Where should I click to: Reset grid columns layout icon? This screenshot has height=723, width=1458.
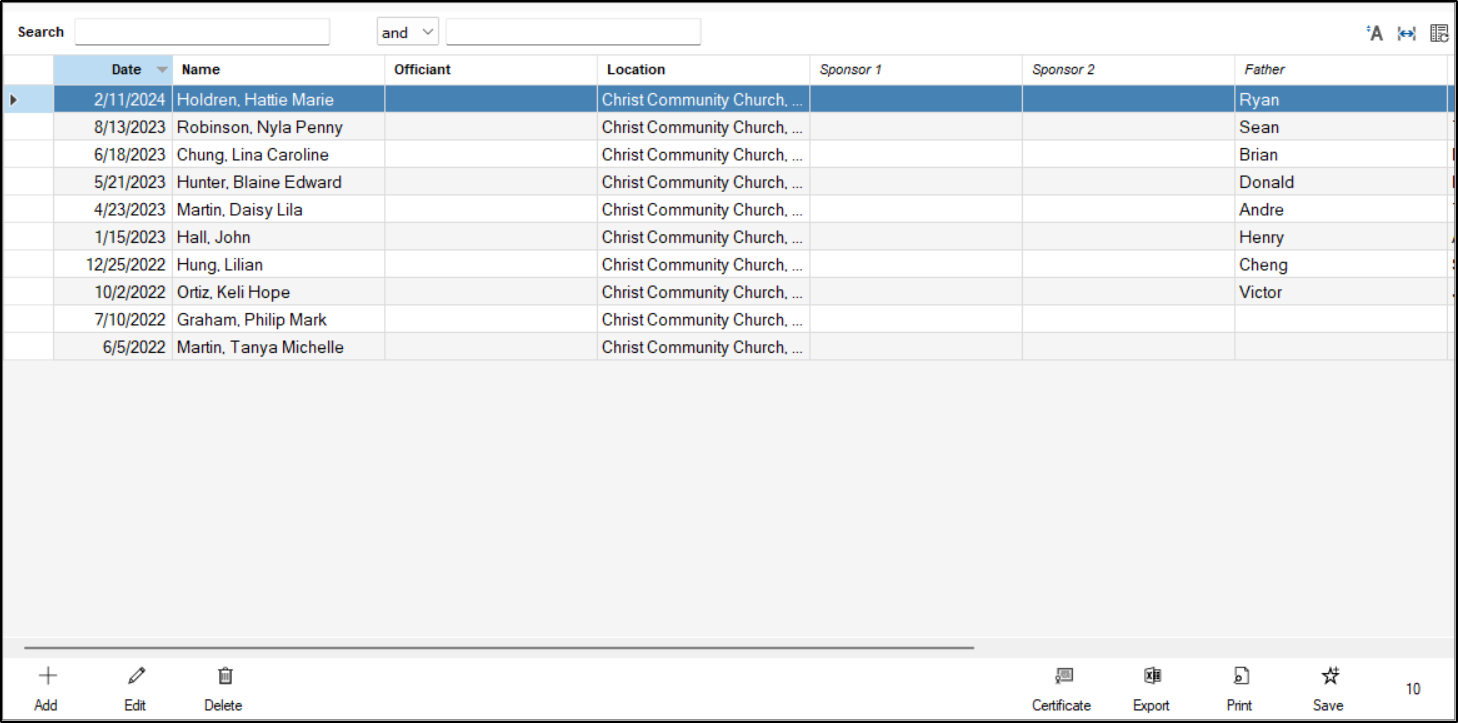1438,33
